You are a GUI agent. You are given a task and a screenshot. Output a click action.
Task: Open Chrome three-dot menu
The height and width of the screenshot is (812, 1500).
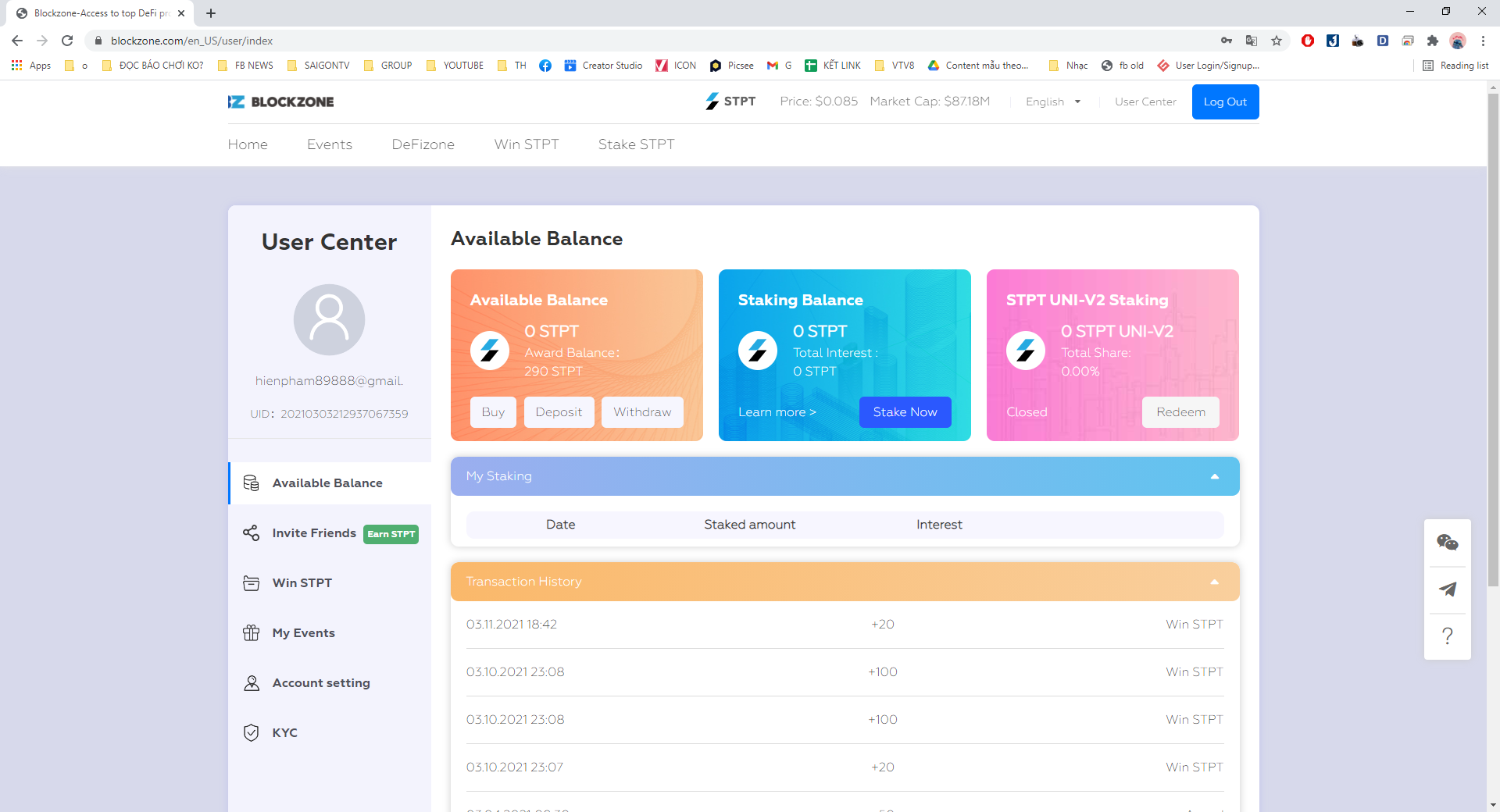pyautogui.click(x=1483, y=41)
